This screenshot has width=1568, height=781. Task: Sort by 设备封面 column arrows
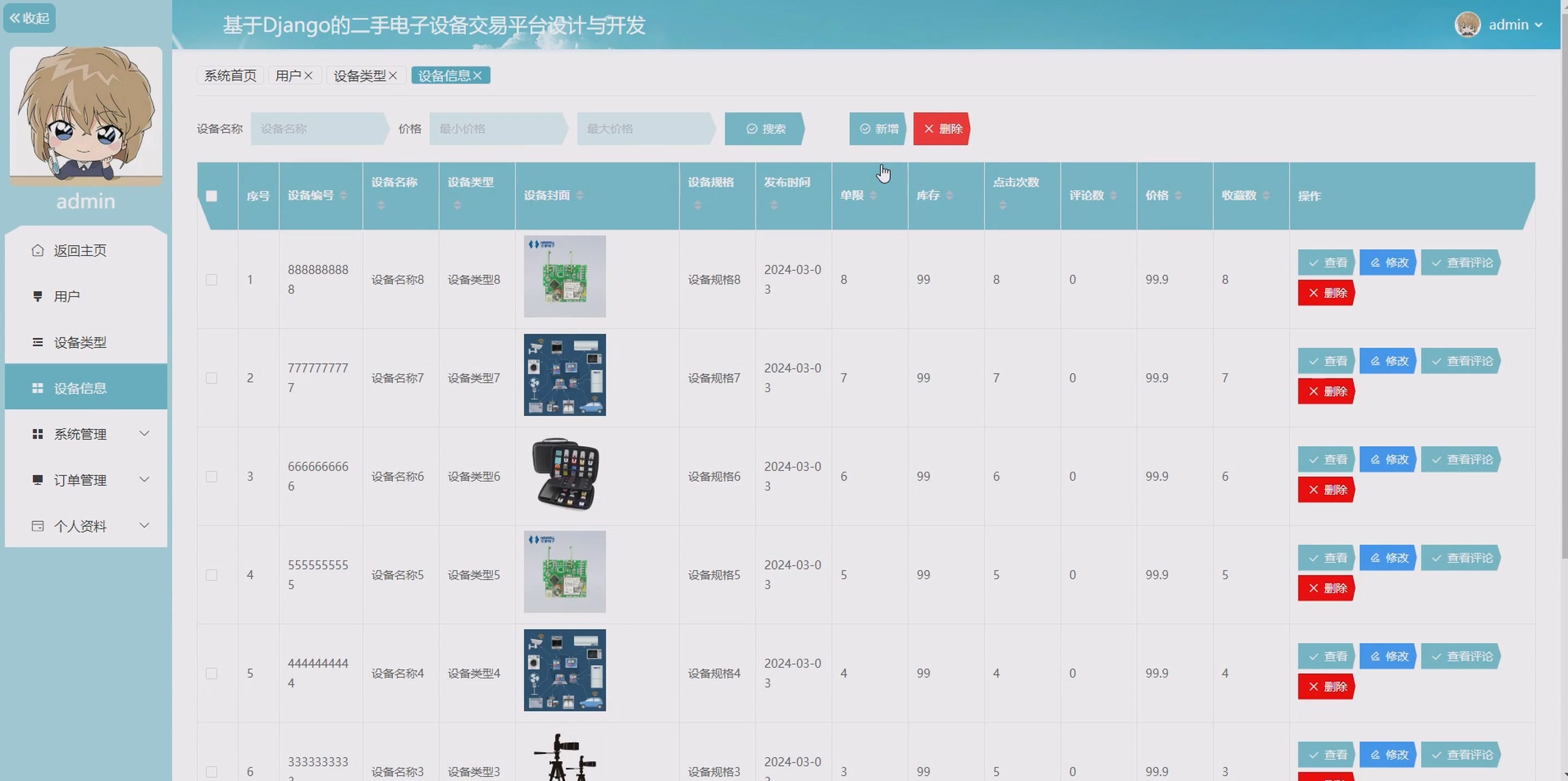point(580,195)
